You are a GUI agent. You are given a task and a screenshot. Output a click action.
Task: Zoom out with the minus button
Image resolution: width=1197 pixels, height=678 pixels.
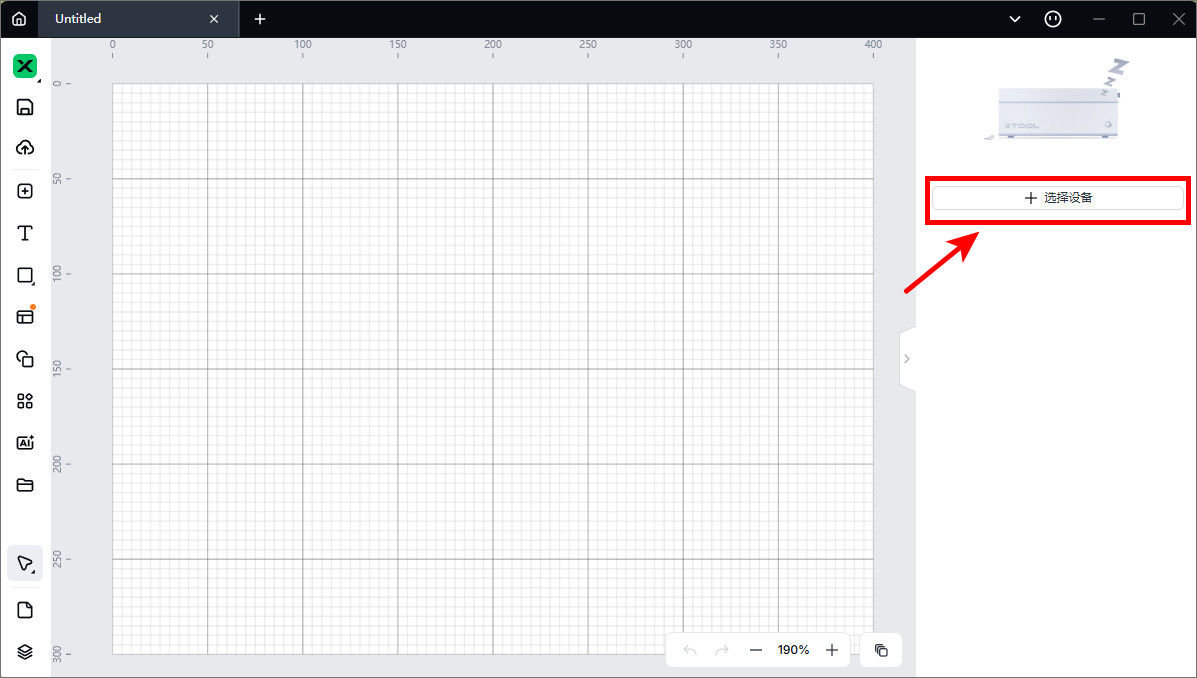(x=755, y=650)
